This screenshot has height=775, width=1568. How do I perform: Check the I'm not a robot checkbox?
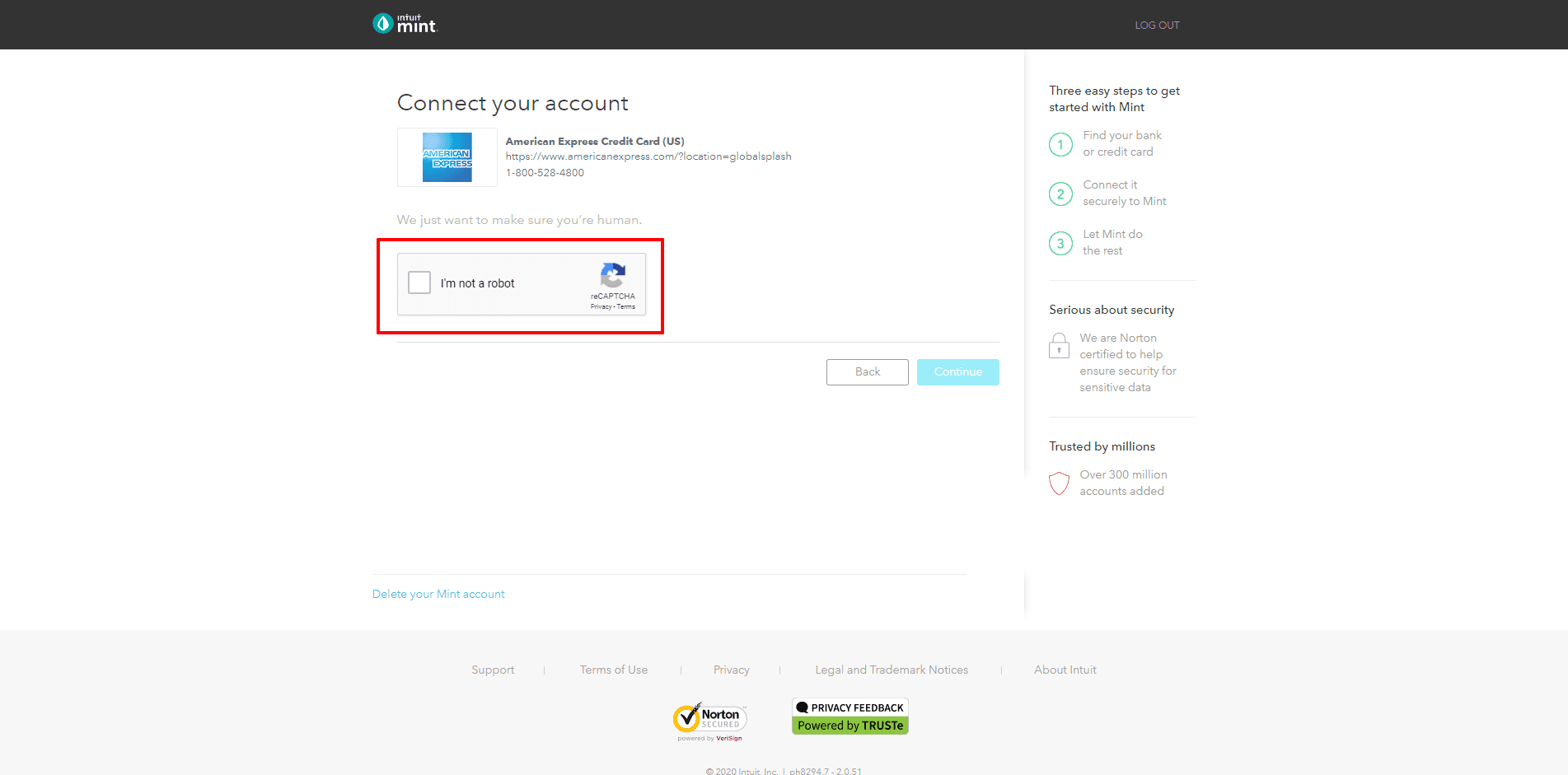419,282
